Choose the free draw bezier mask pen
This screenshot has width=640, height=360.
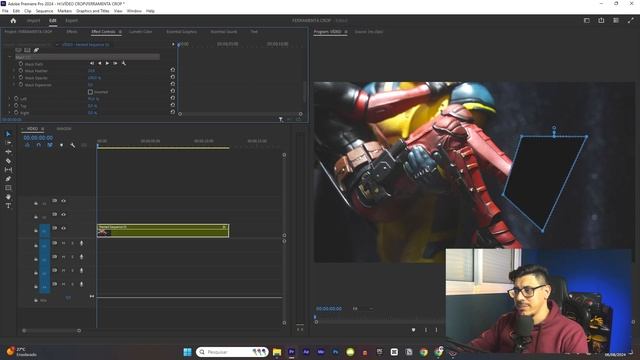tap(36, 50)
